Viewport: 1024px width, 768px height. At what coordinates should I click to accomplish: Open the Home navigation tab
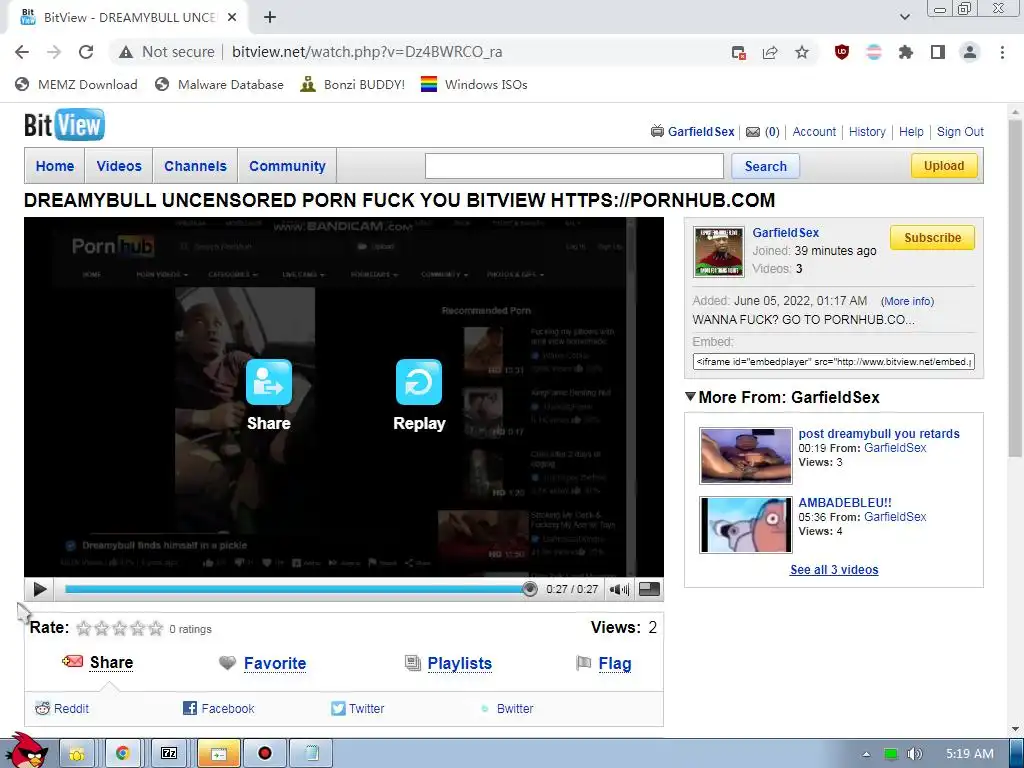[55, 166]
